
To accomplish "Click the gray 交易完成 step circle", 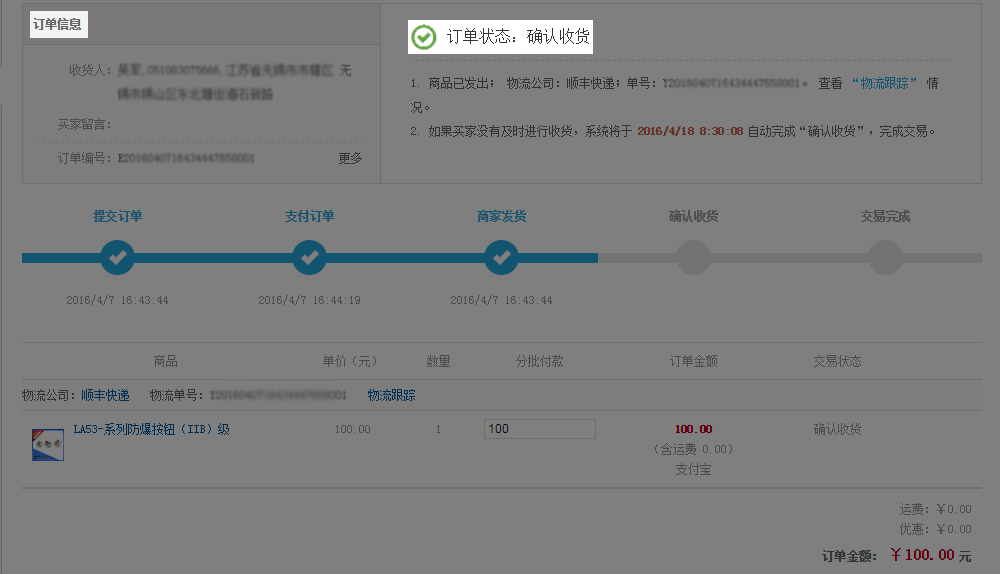I will (885, 258).
